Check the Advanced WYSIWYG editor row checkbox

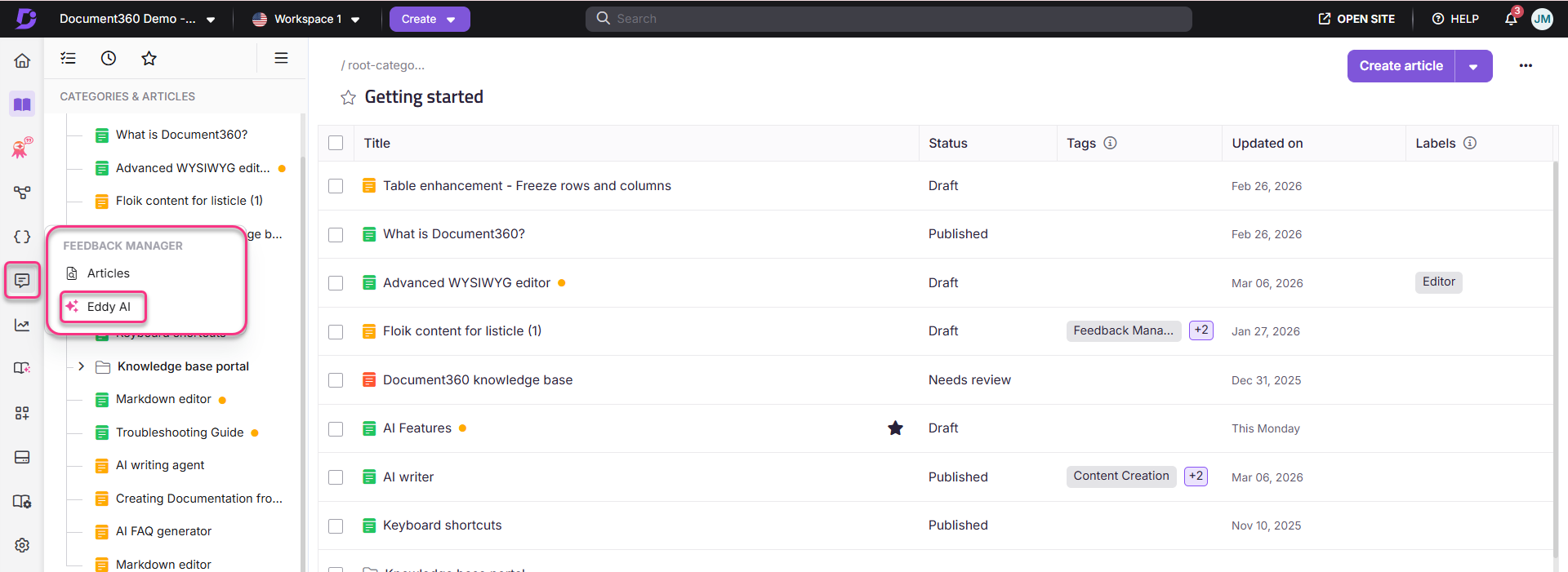click(336, 283)
